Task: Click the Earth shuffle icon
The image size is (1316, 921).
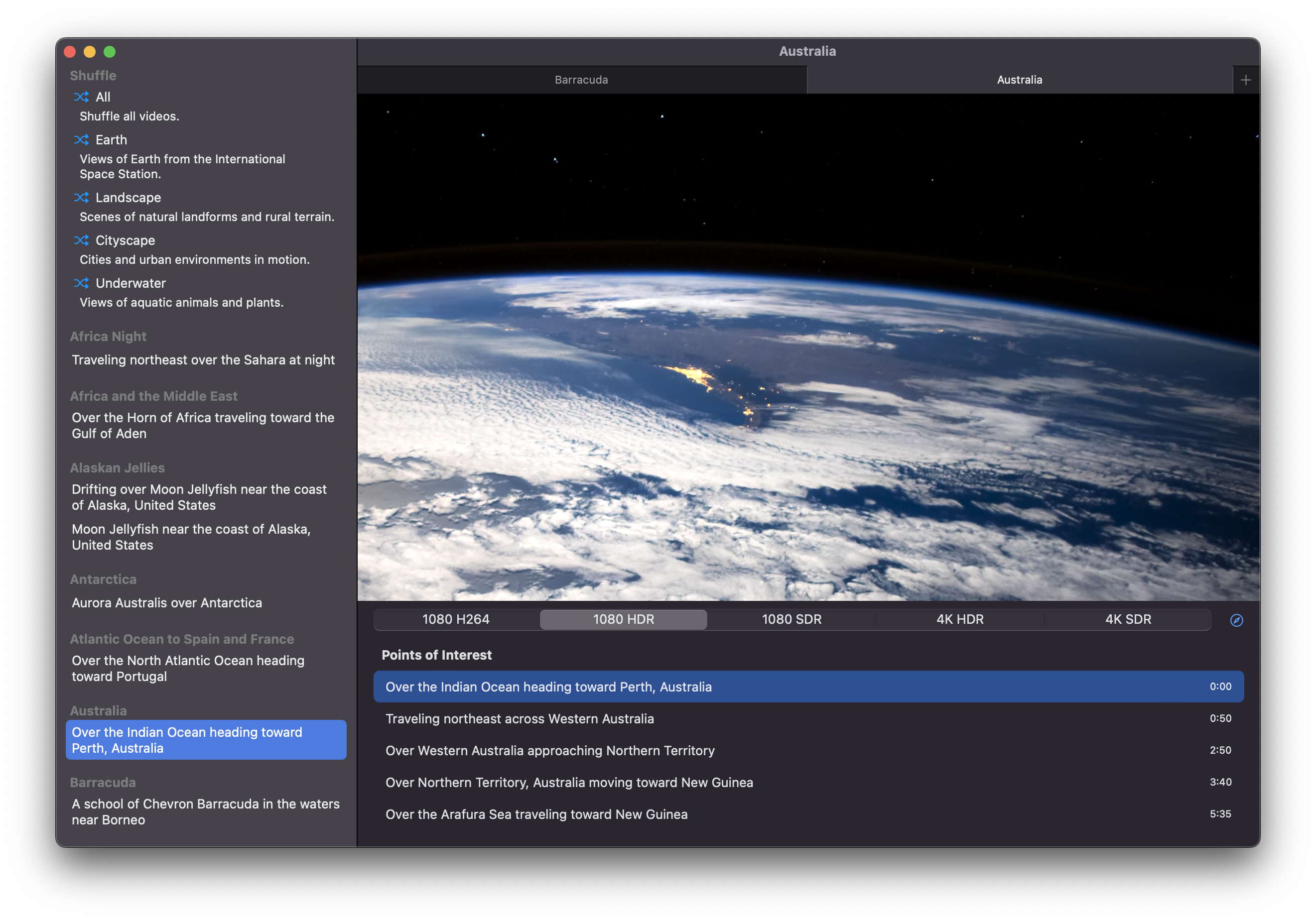Action: pyautogui.click(x=81, y=140)
